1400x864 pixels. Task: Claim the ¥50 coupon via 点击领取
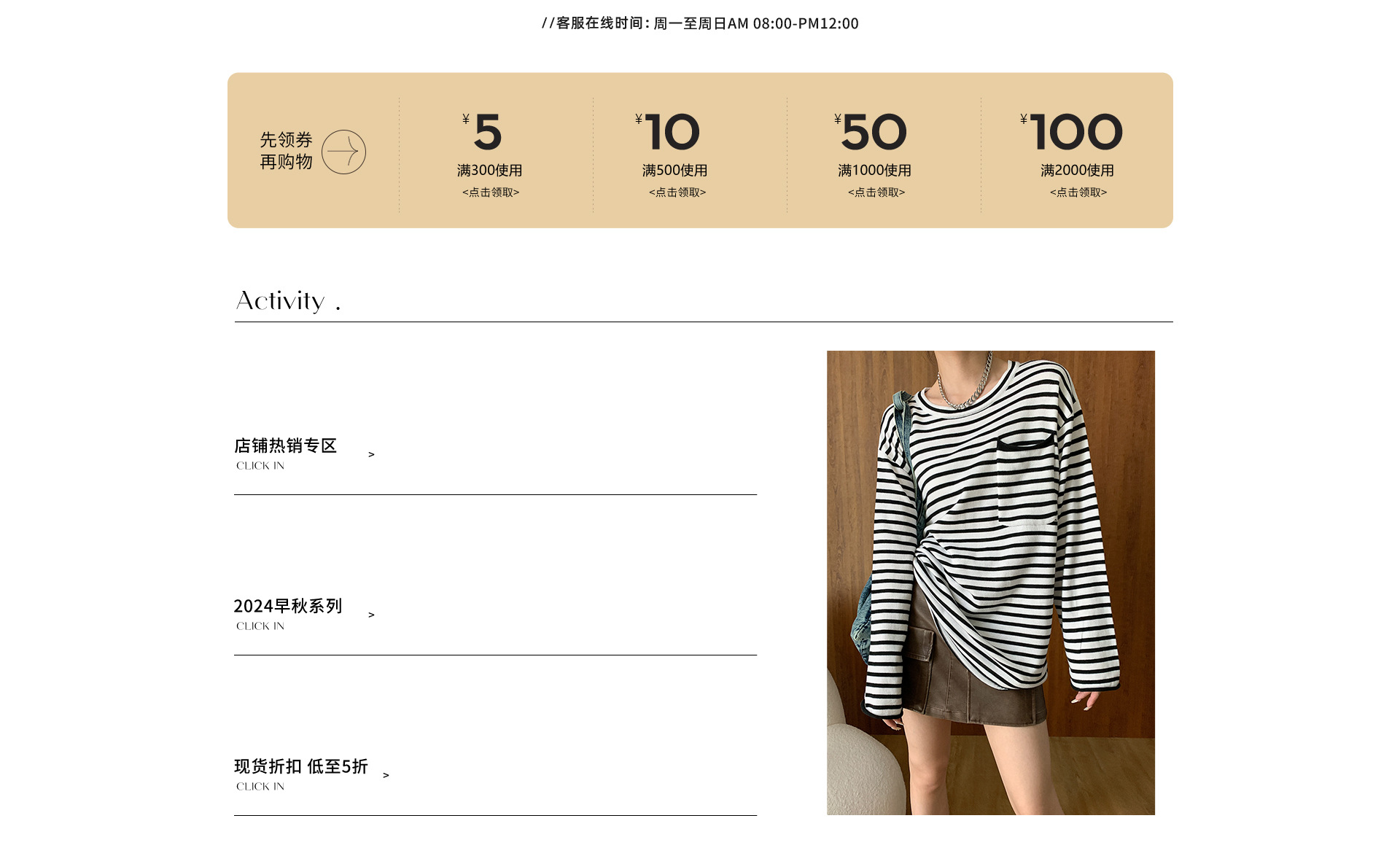[876, 192]
